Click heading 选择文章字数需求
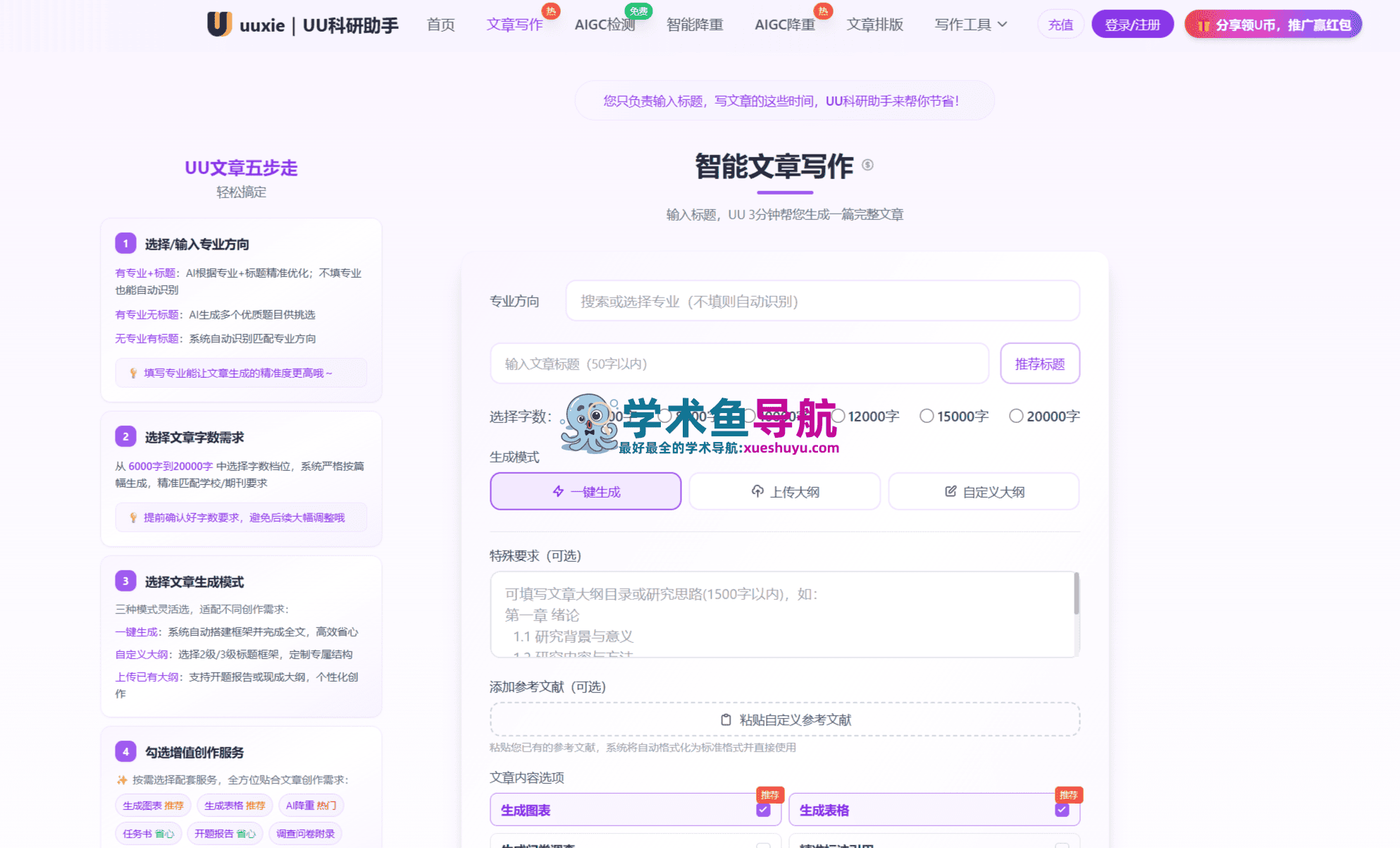The image size is (1400, 848). tap(194, 437)
